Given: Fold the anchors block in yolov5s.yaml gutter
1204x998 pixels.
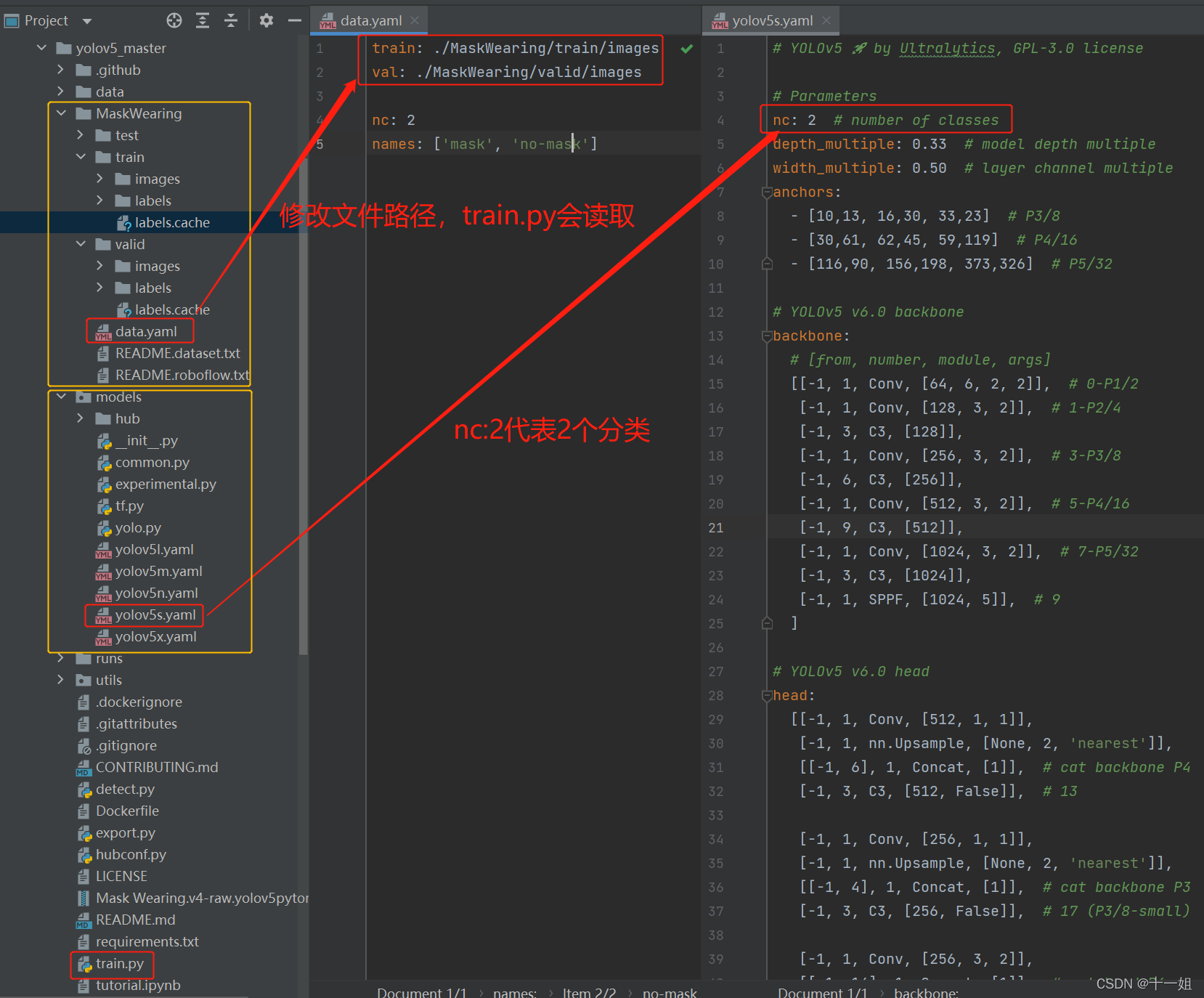Looking at the screenshot, I should [766, 192].
